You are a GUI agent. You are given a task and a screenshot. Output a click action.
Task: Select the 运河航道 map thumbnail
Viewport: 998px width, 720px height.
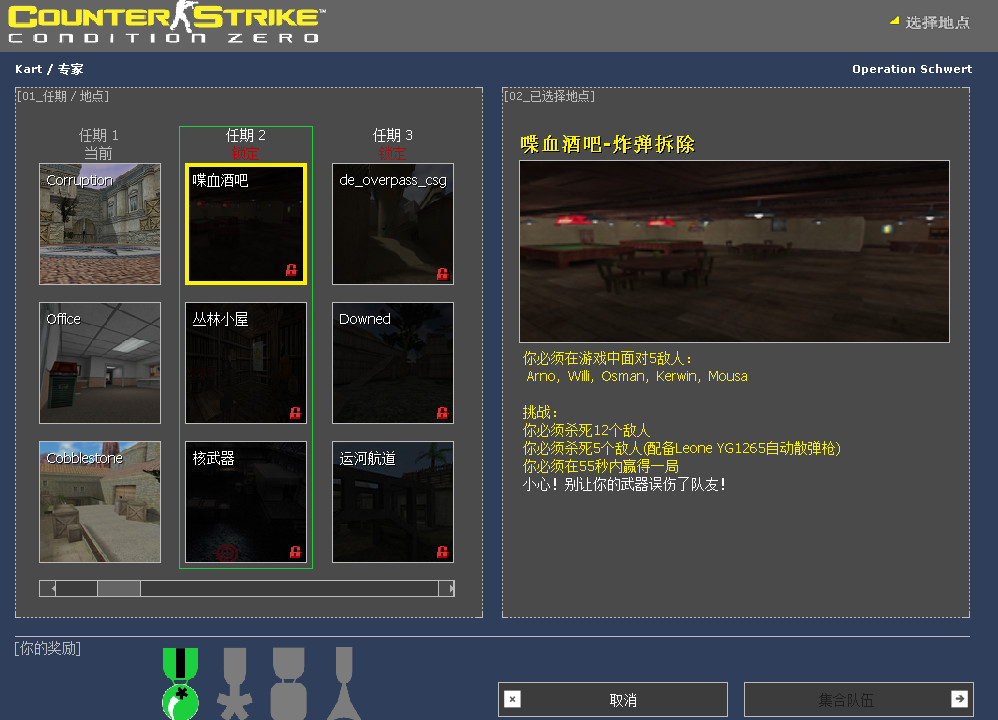click(x=393, y=502)
